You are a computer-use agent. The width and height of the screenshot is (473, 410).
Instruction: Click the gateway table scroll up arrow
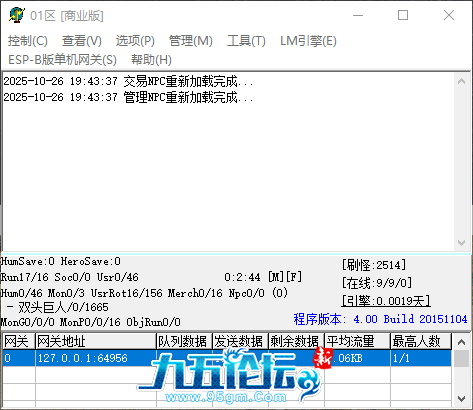tap(461, 342)
